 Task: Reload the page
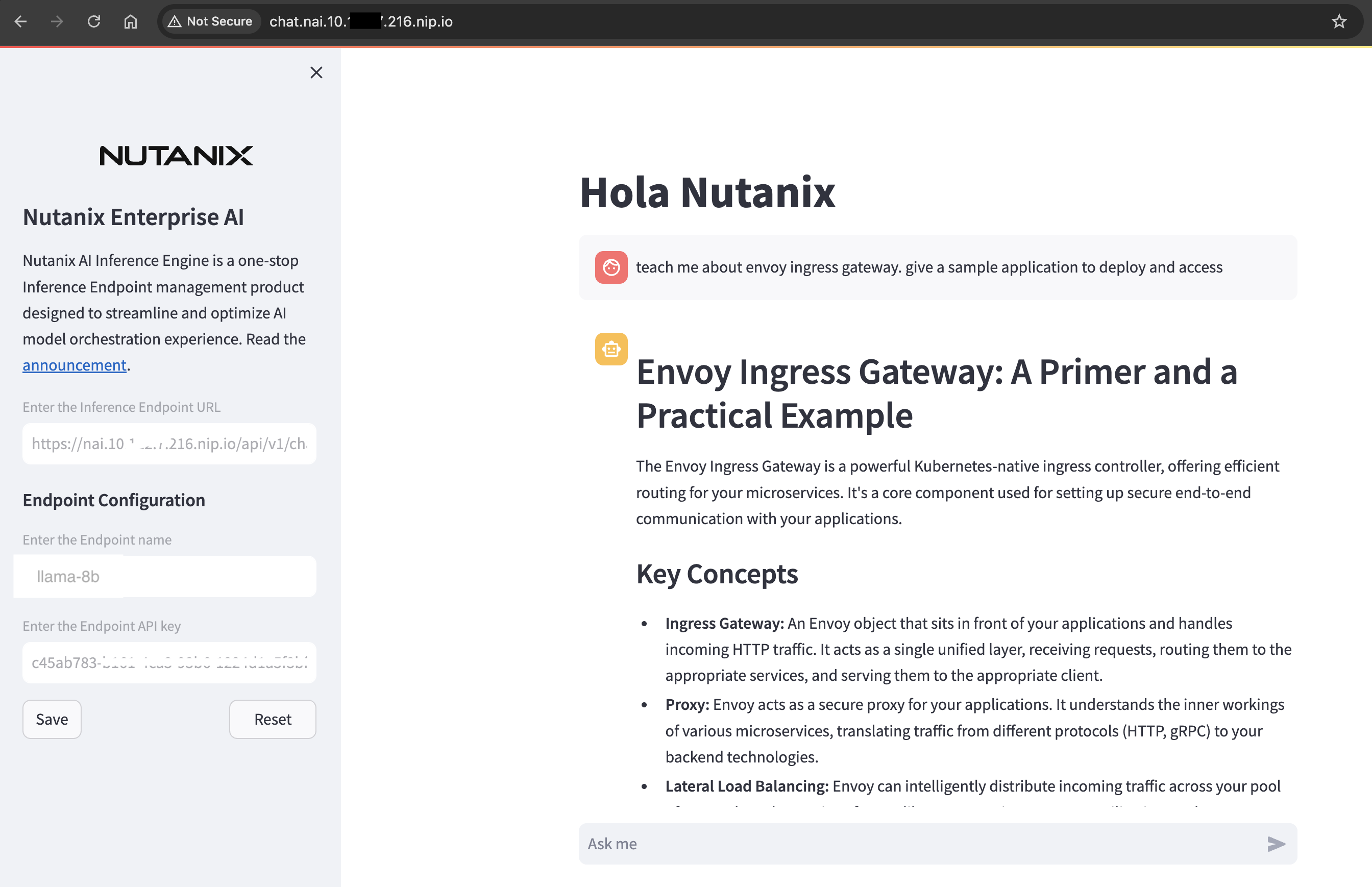click(x=94, y=21)
